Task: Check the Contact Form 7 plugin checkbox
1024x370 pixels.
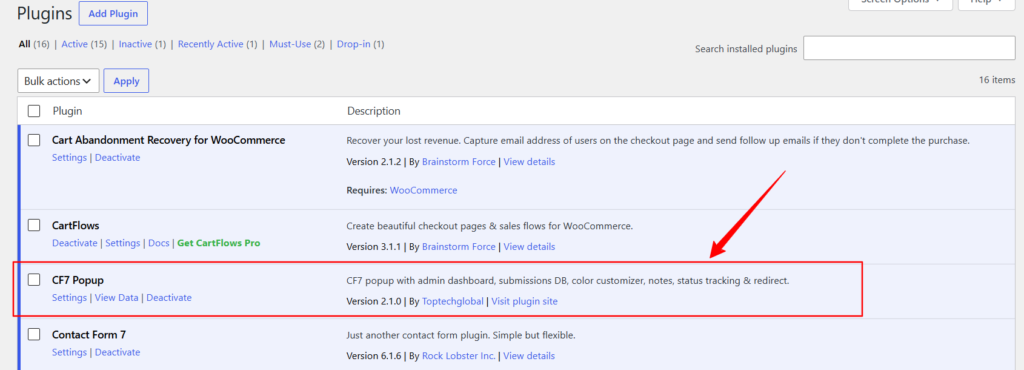Action: (34, 335)
